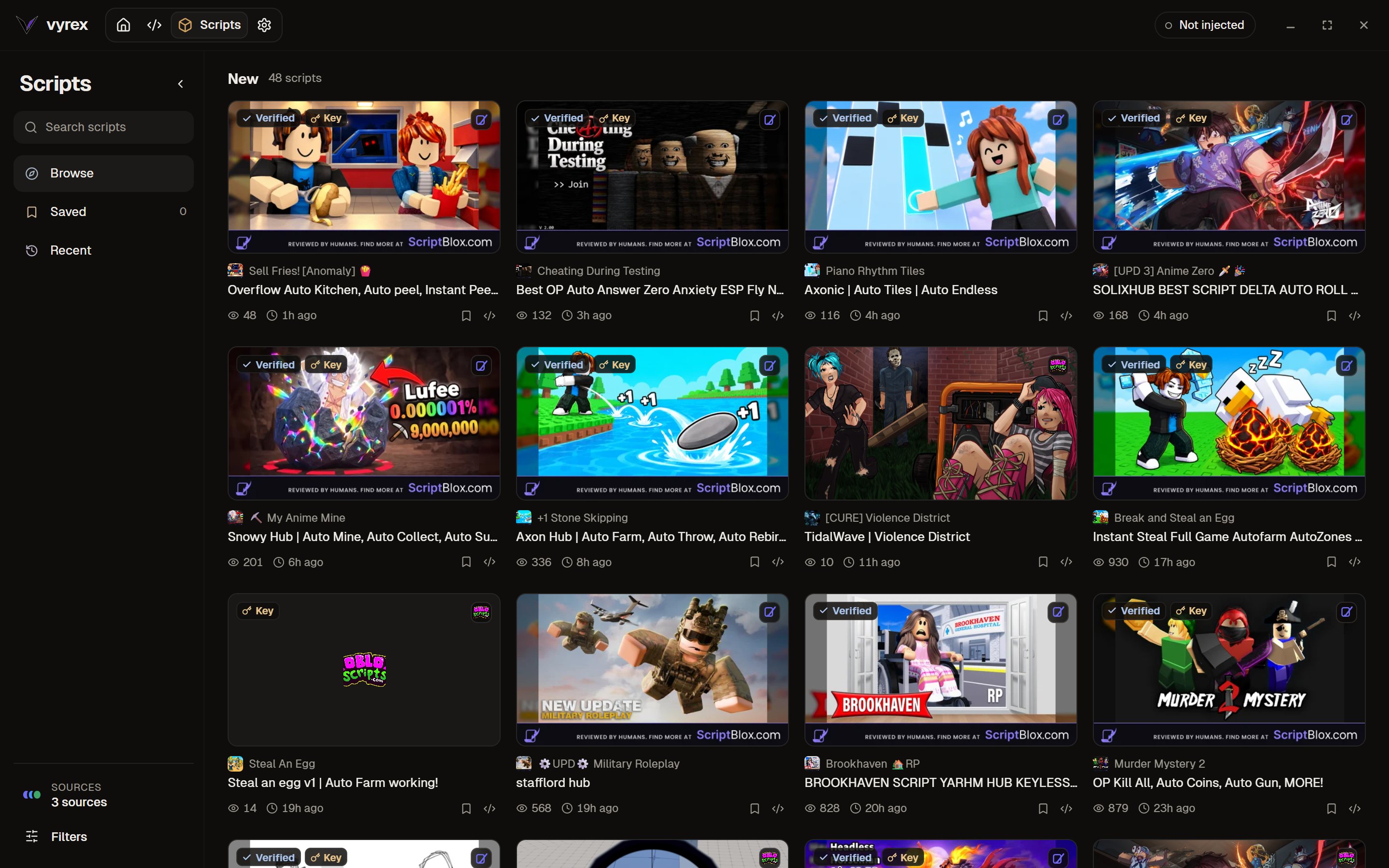Viewport: 1389px width, 868px height.
Task: View code of Steal an egg v1 script
Action: point(490,808)
